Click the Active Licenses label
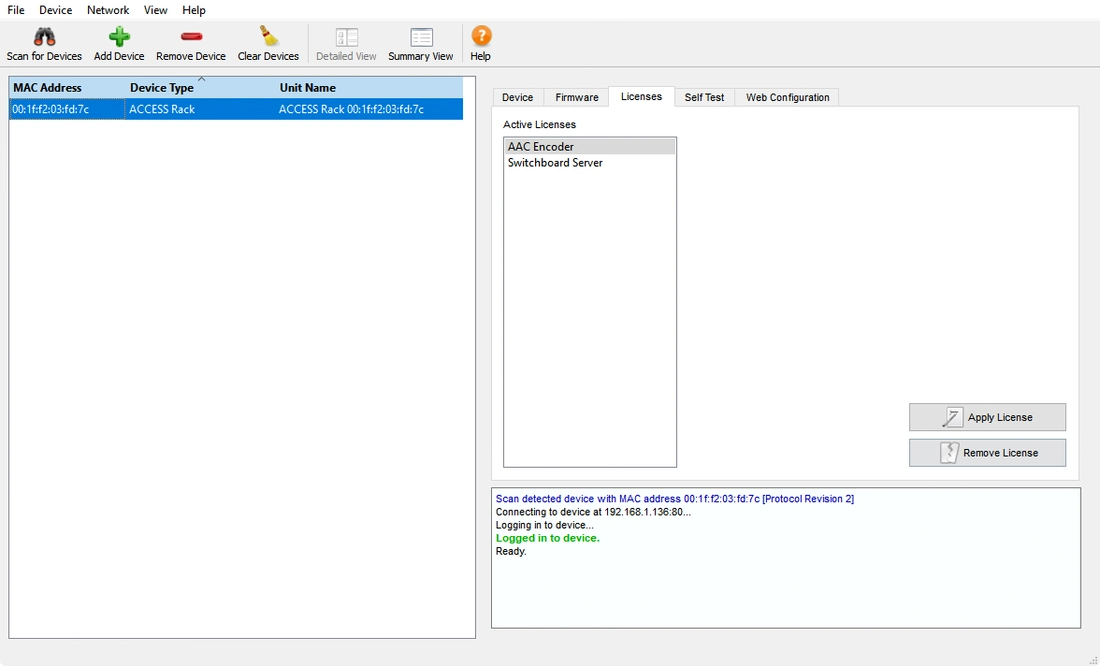Image resolution: width=1100 pixels, height=666 pixels. [x=539, y=124]
